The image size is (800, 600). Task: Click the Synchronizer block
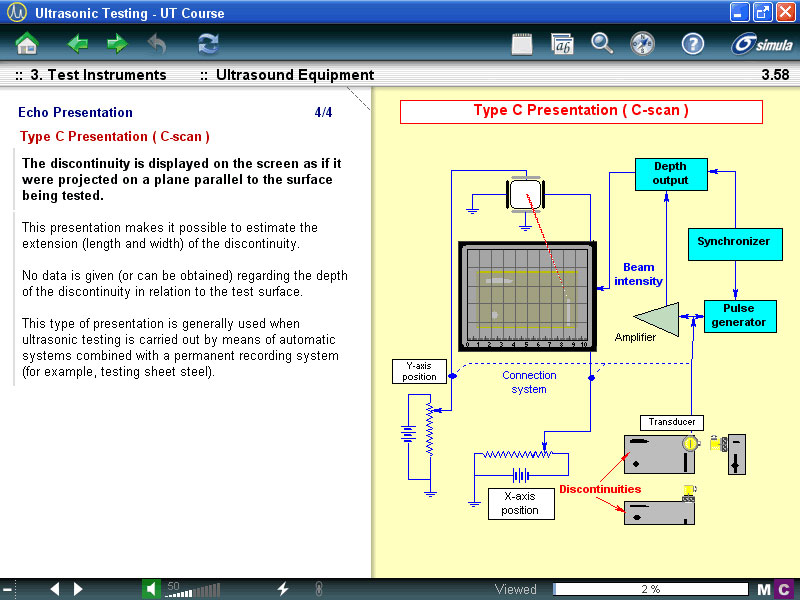[x=735, y=244]
